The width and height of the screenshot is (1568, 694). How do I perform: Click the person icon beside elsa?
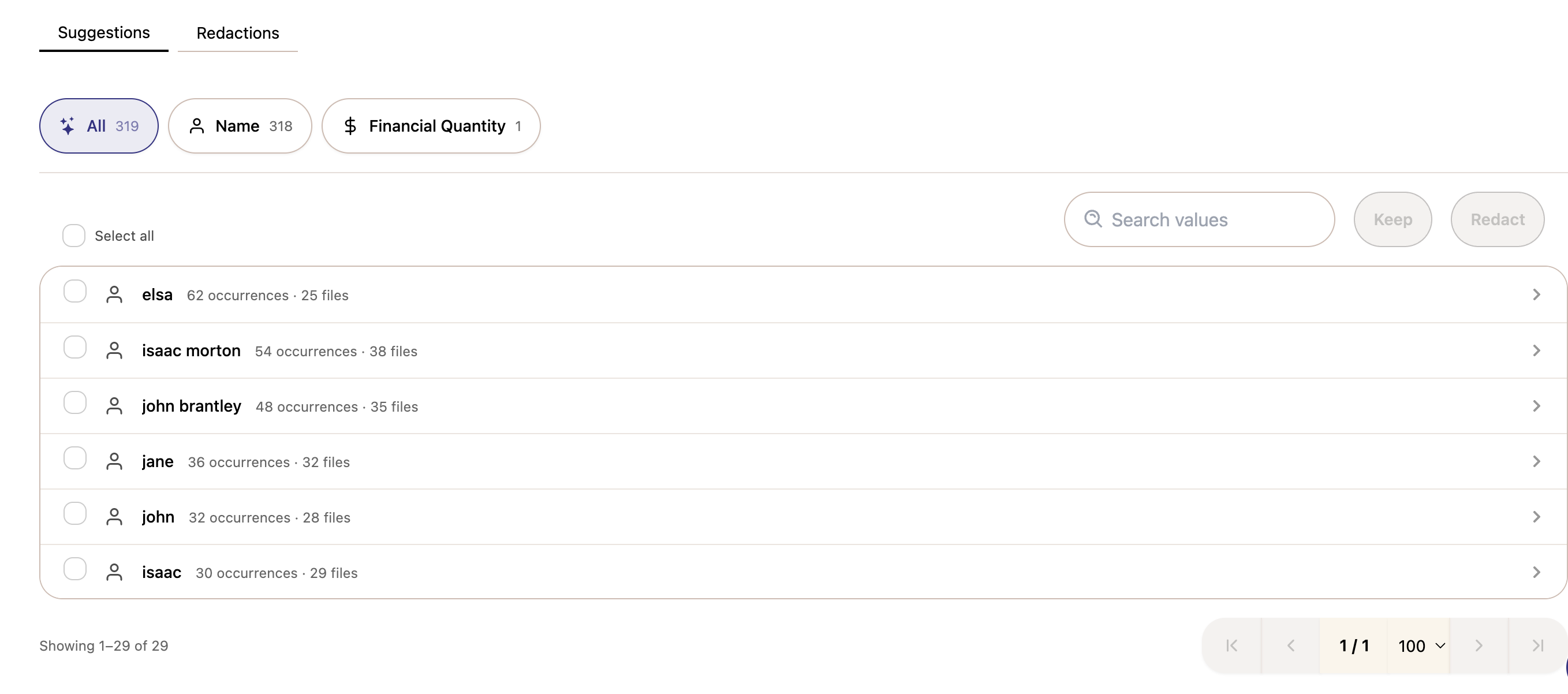point(114,294)
